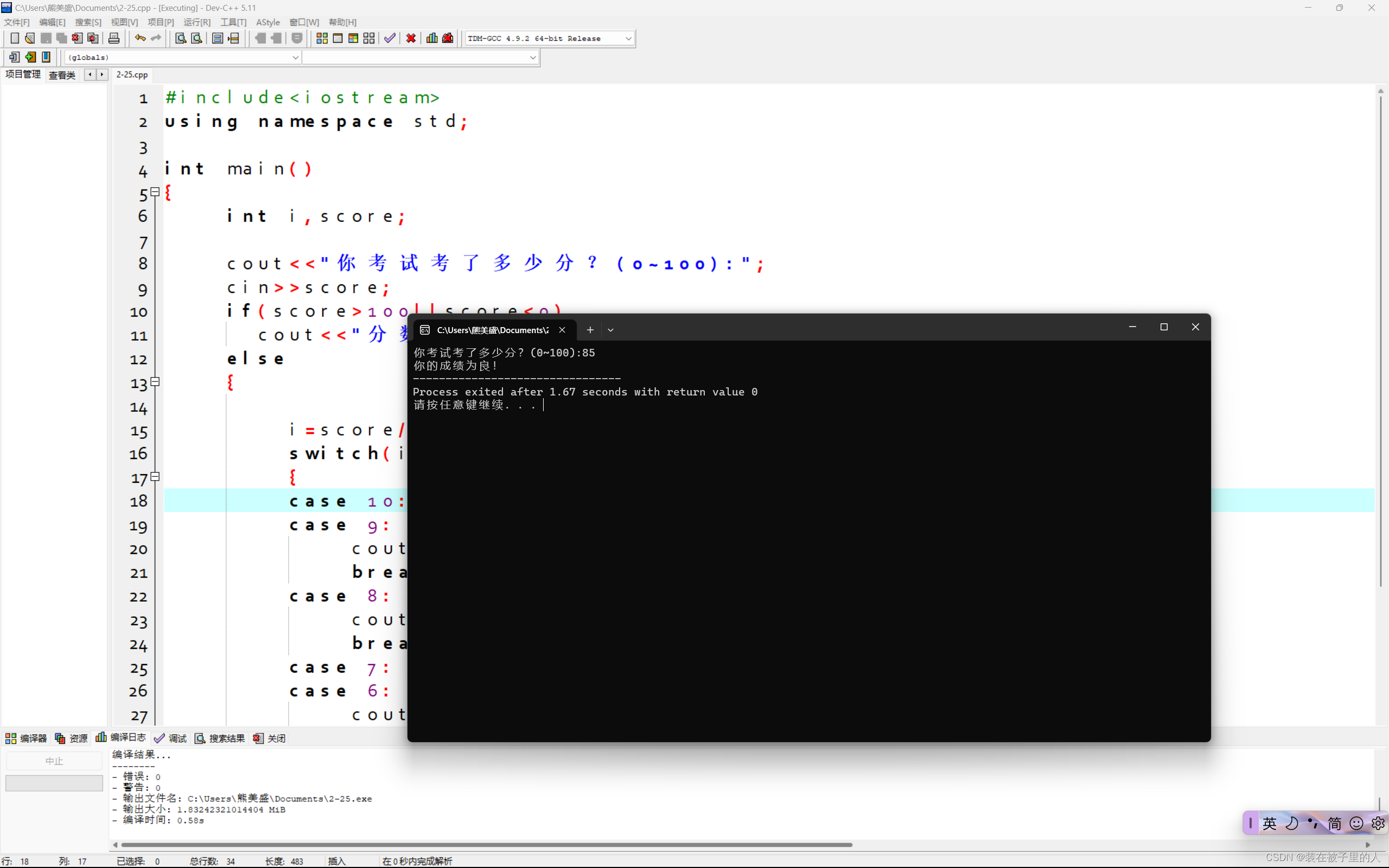The width and height of the screenshot is (1389, 868).
Task: Toggle the fold box at line 17
Action: [155, 476]
